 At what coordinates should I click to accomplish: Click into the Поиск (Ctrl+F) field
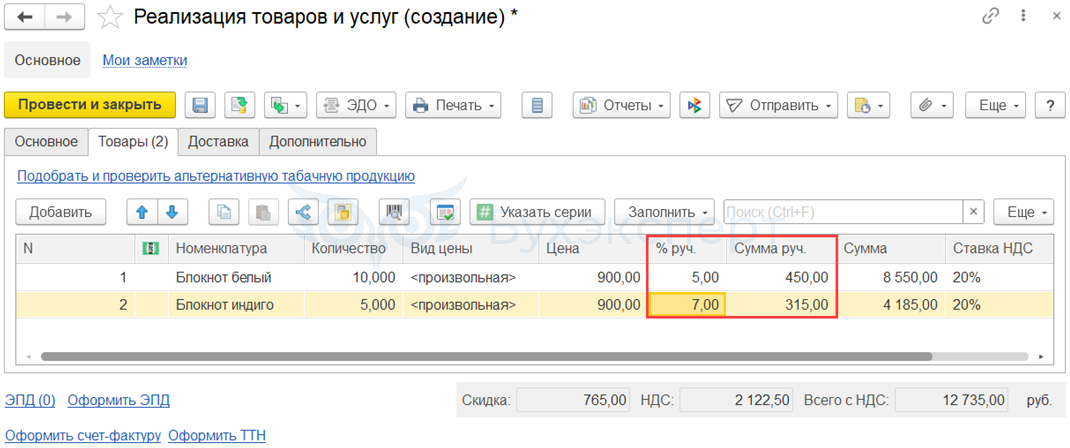pyautogui.click(x=843, y=212)
